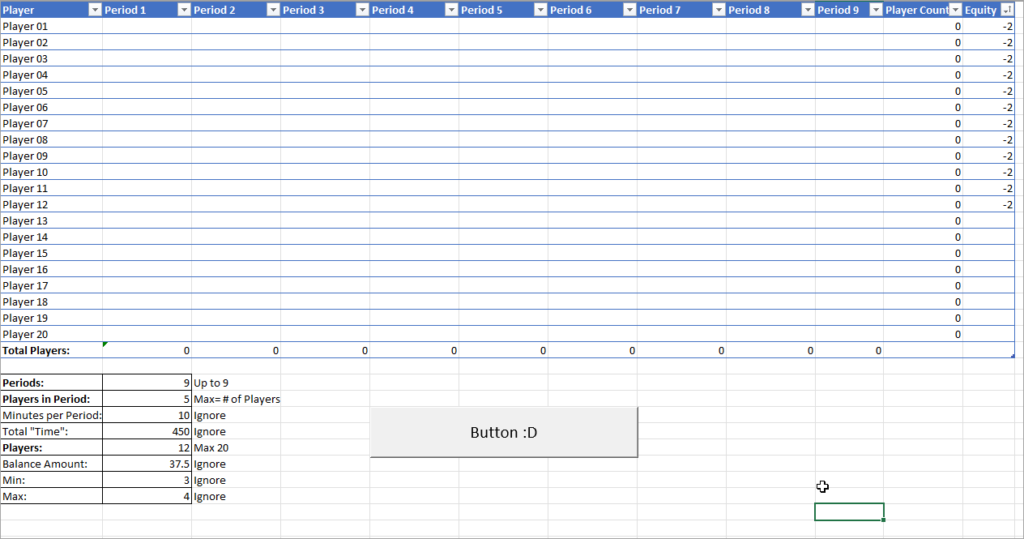
Task: Open the Player column filter dropdown
Action: [95, 10]
